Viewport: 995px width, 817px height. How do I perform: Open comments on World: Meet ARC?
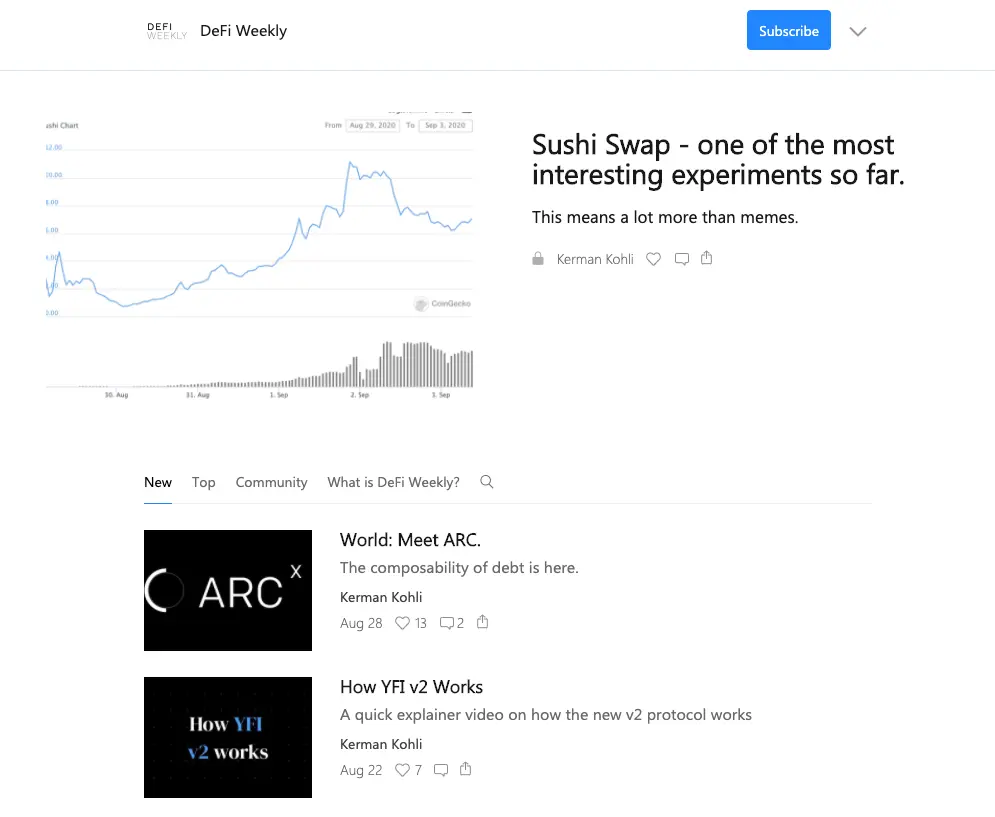coord(452,623)
